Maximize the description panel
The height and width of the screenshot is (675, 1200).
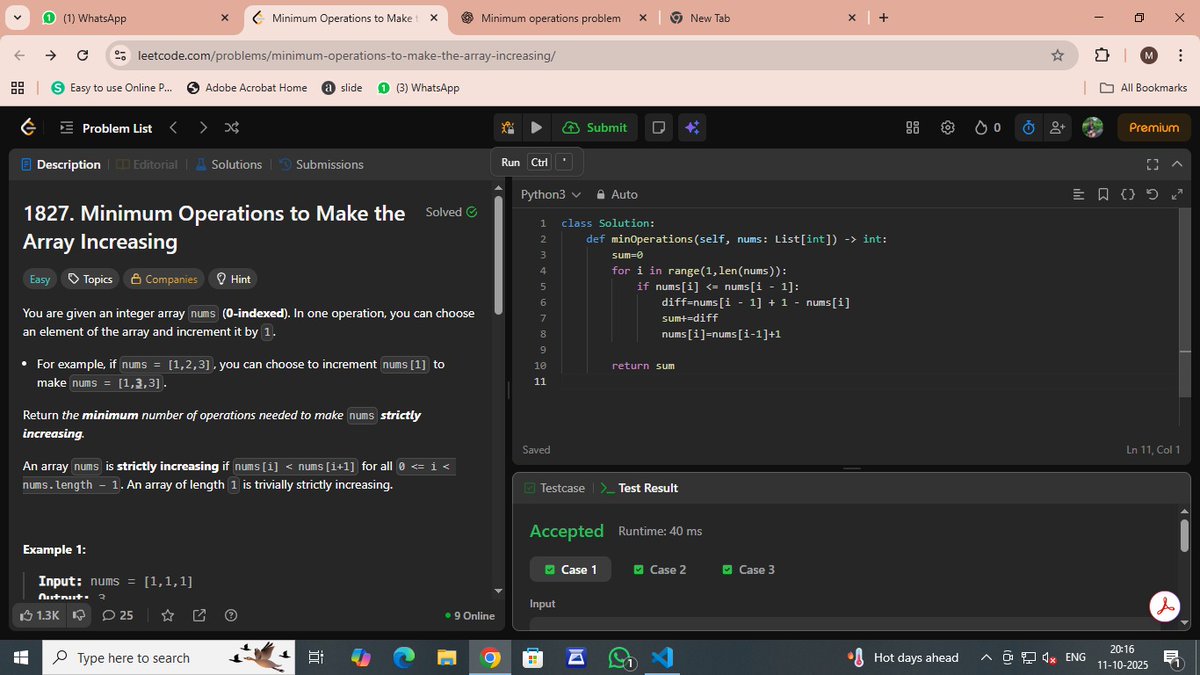(x=1152, y=164)
